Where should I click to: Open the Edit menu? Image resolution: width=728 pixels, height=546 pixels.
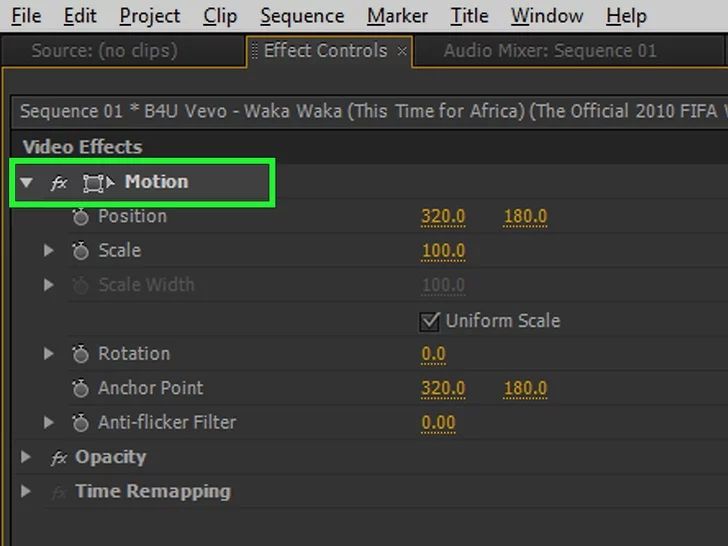click(80, 16)
